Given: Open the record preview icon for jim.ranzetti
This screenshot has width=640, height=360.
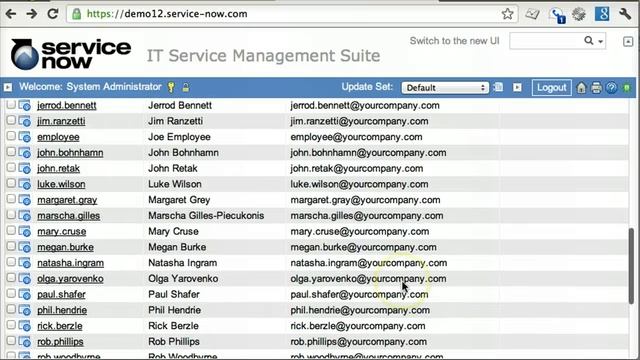Looking at the screenshot, I should click(x=24, y=121).
